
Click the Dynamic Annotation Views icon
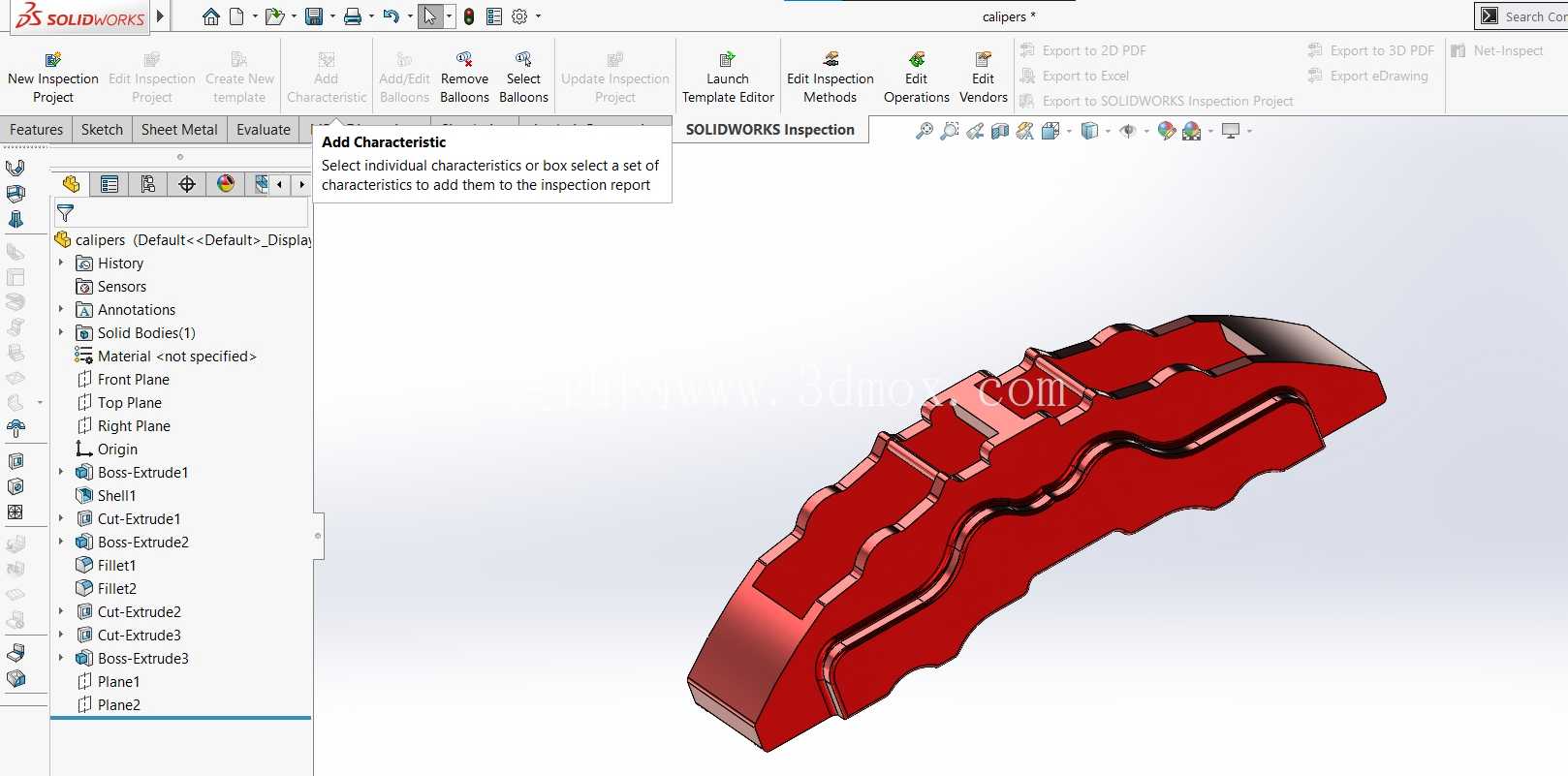1025,131
